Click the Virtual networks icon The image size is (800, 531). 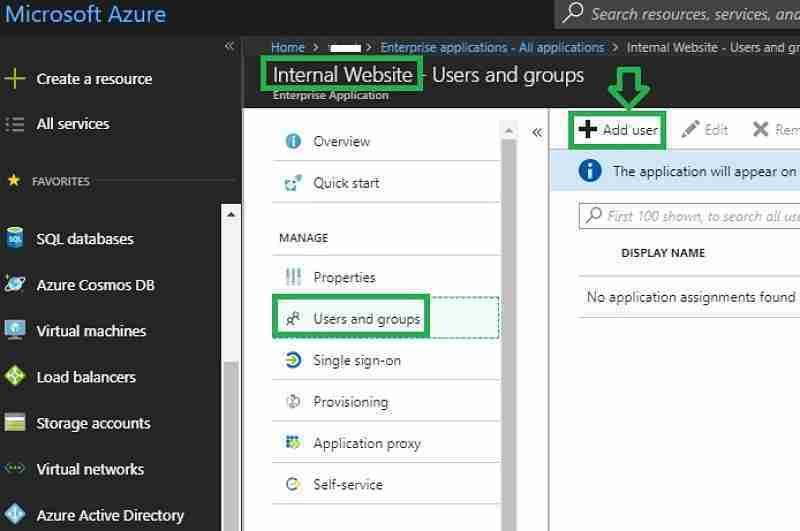coord(15,468)
